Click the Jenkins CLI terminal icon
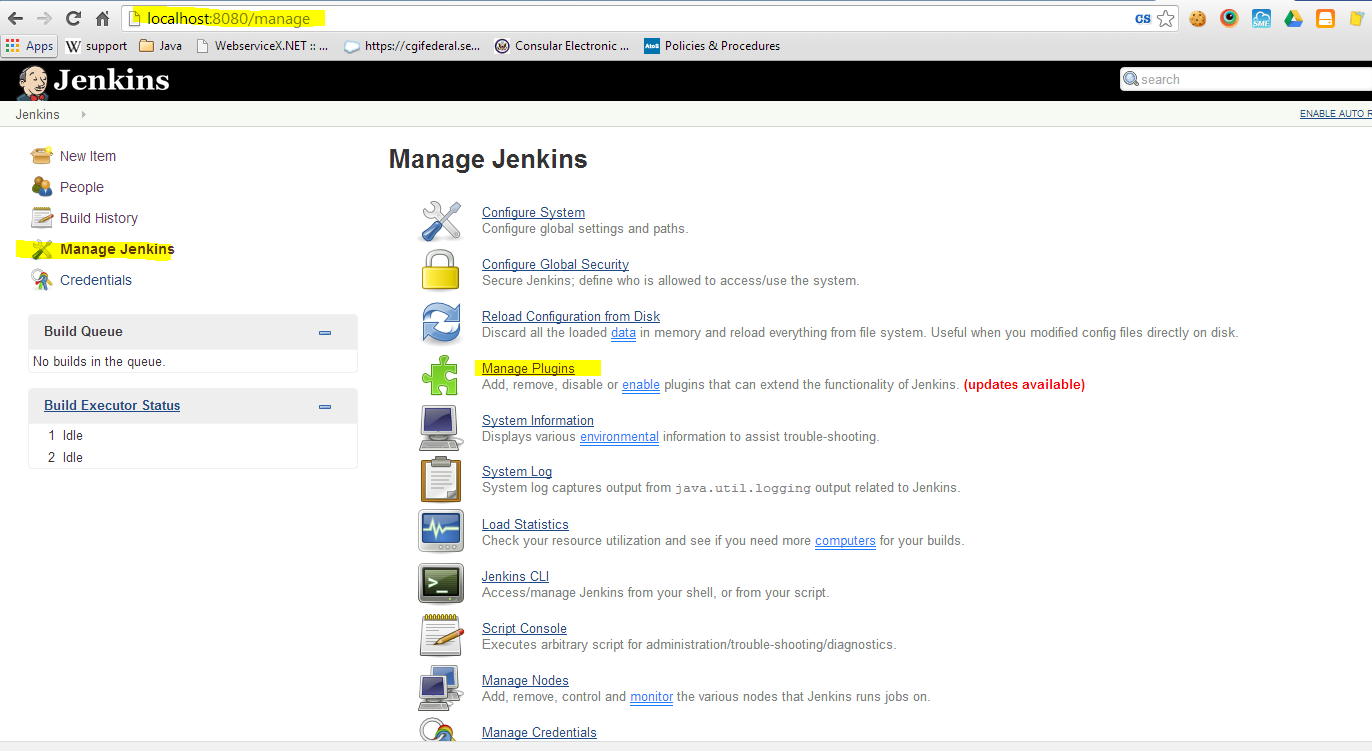Viewport: 1372px width, 751px height. tap(440, 584)
